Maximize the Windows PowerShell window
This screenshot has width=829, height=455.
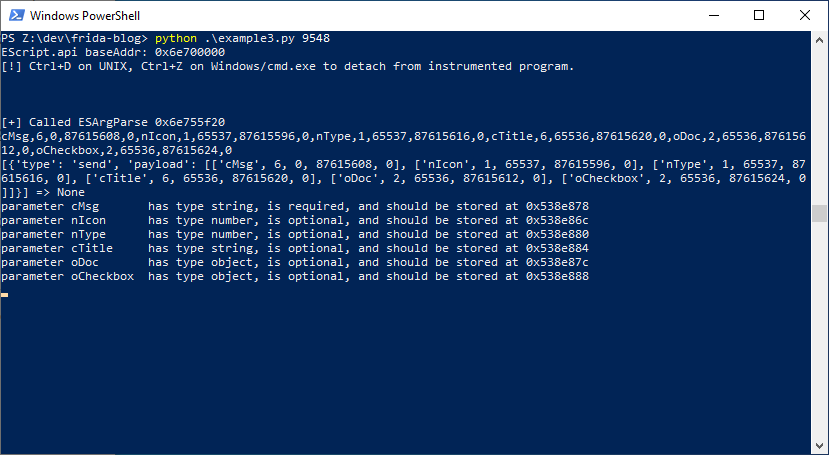pyautogui.click(x=759, y=15)
